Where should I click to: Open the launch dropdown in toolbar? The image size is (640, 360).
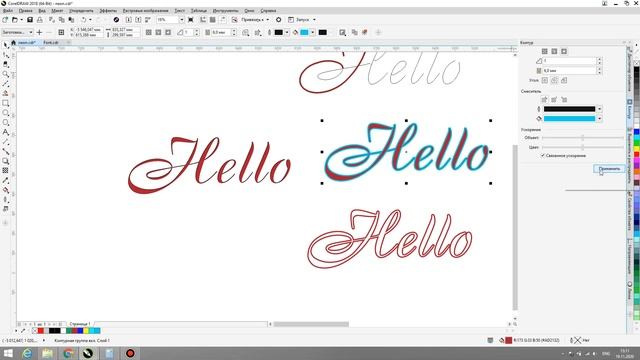pos(314,20)
